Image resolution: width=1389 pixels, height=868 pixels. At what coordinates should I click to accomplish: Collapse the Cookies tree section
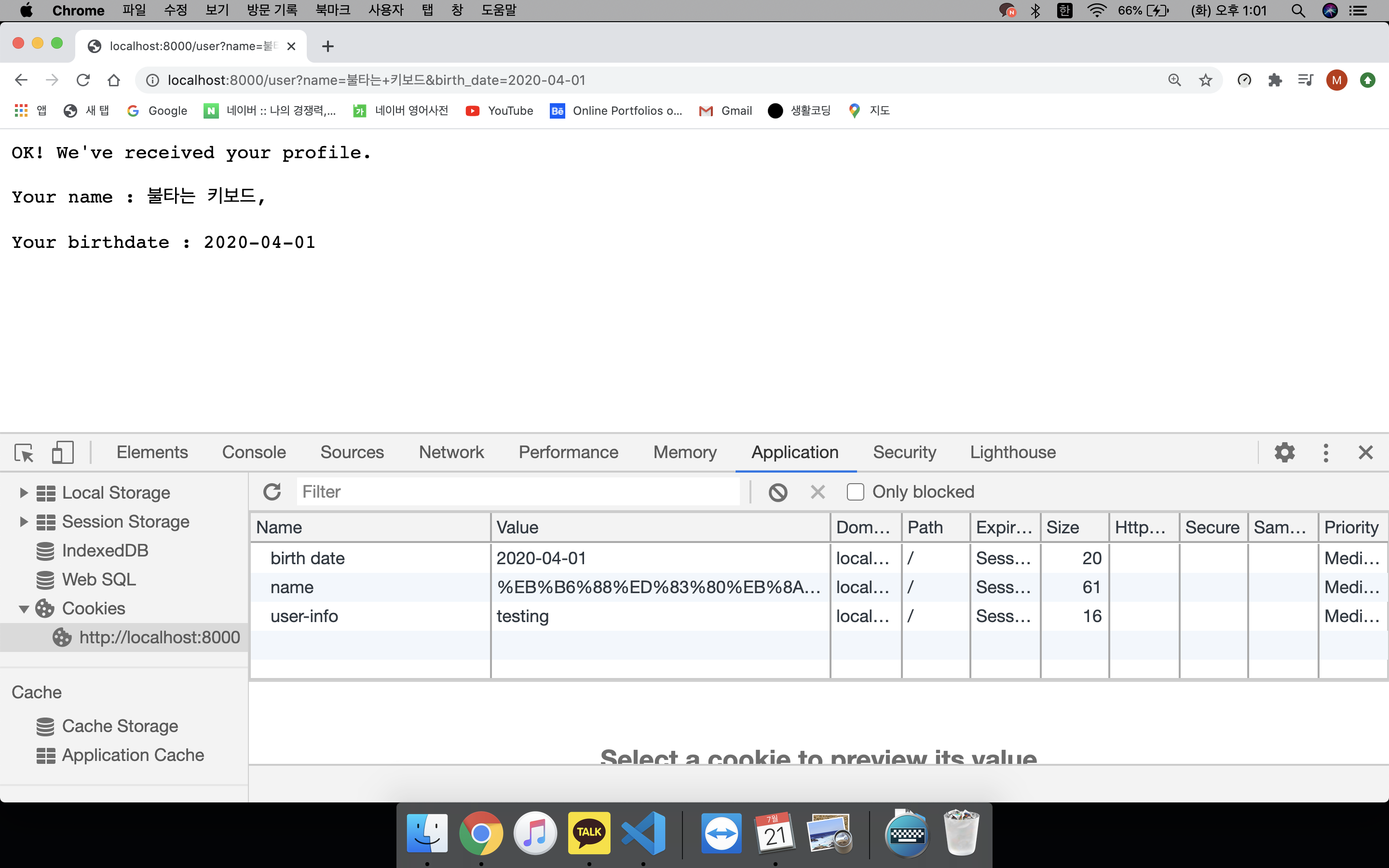pos(24,609)
